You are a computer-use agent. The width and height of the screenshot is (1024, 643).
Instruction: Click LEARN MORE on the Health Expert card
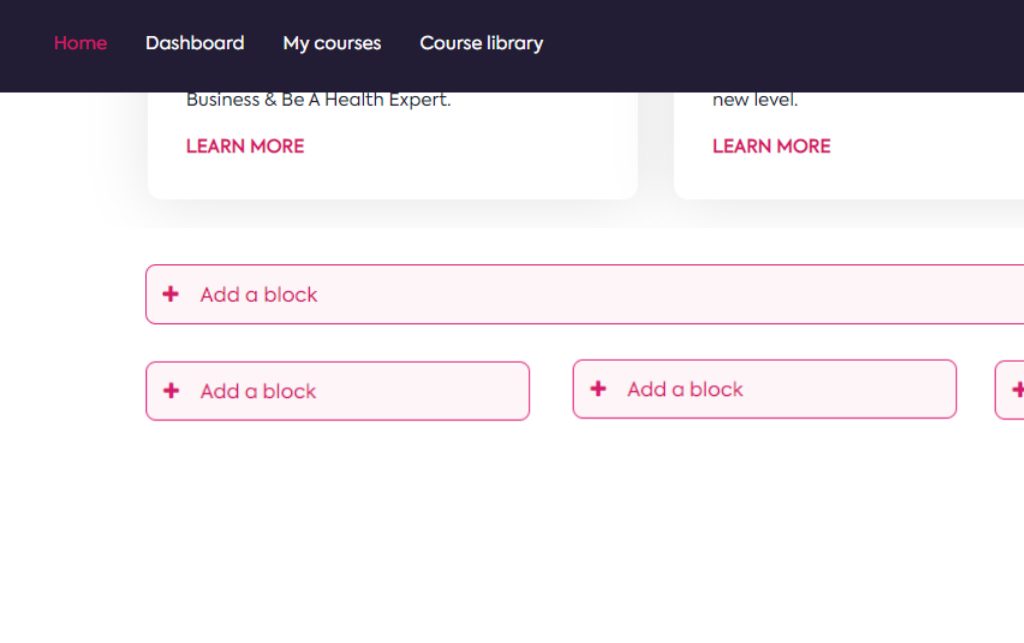pyautogui.click(x=245, y=146)
